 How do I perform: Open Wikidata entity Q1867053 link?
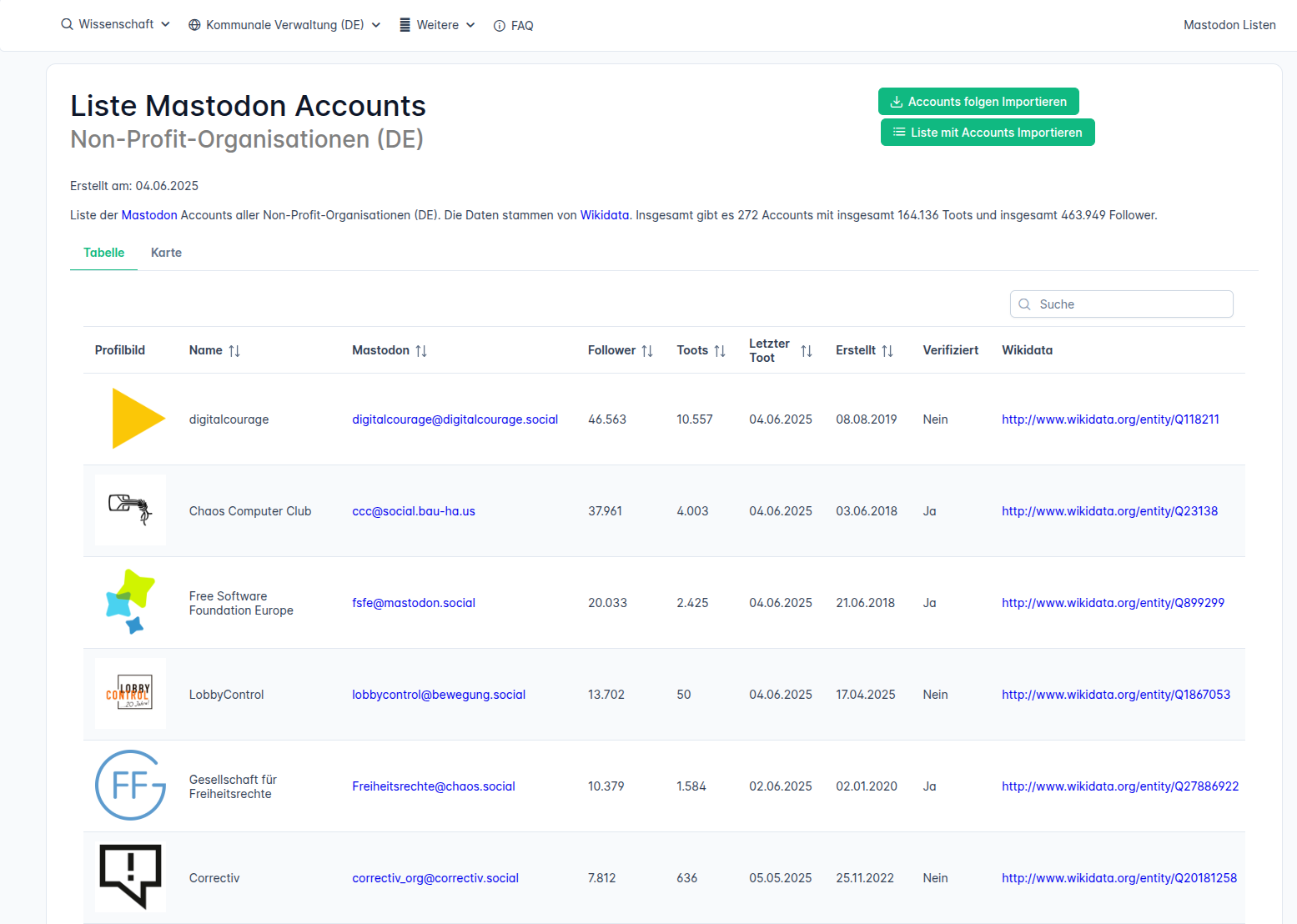point(1116,695)
